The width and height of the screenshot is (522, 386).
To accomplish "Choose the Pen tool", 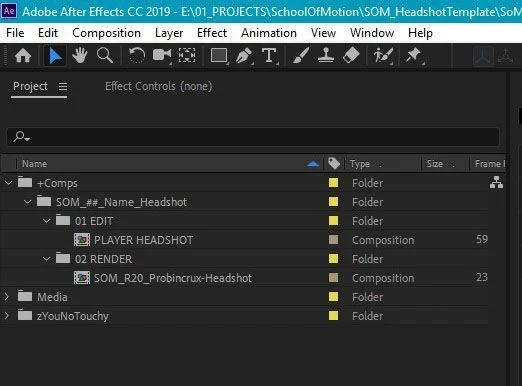I will point(244,56).
